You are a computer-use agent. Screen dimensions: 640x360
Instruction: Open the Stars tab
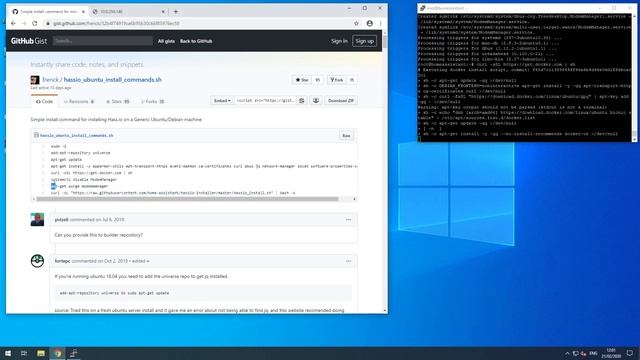[x=118, y=102]
